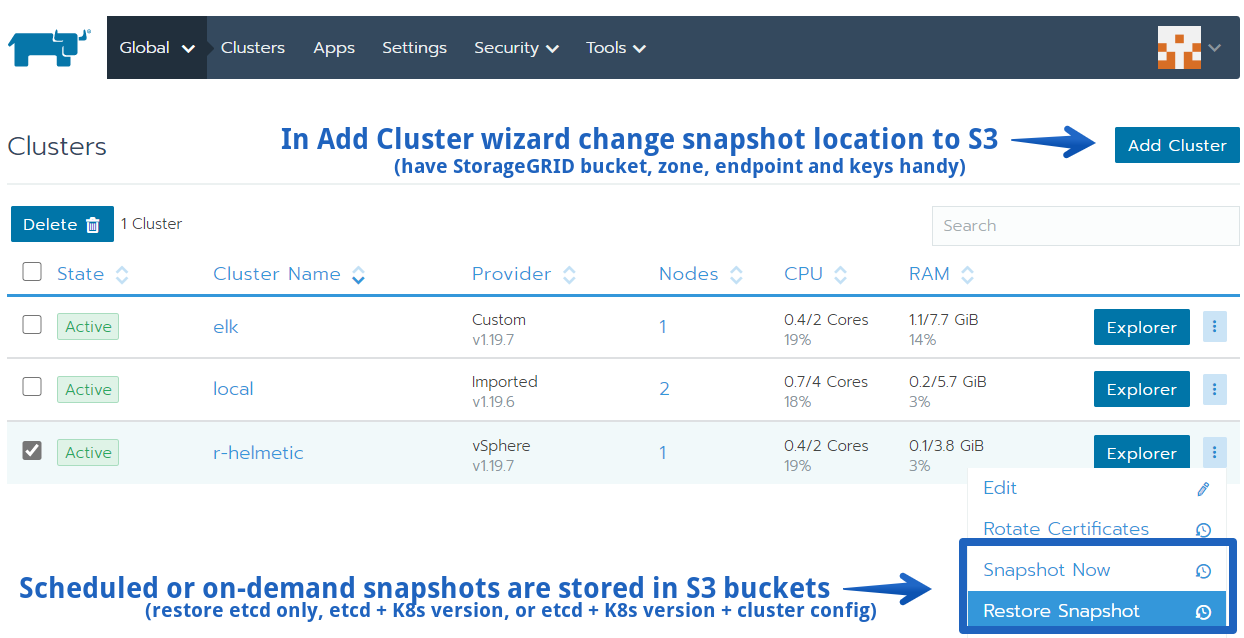Open Explorer for the r-helmetic cluster
This screenshot has height=638, width=1244.
click(x=1142, y=453)
